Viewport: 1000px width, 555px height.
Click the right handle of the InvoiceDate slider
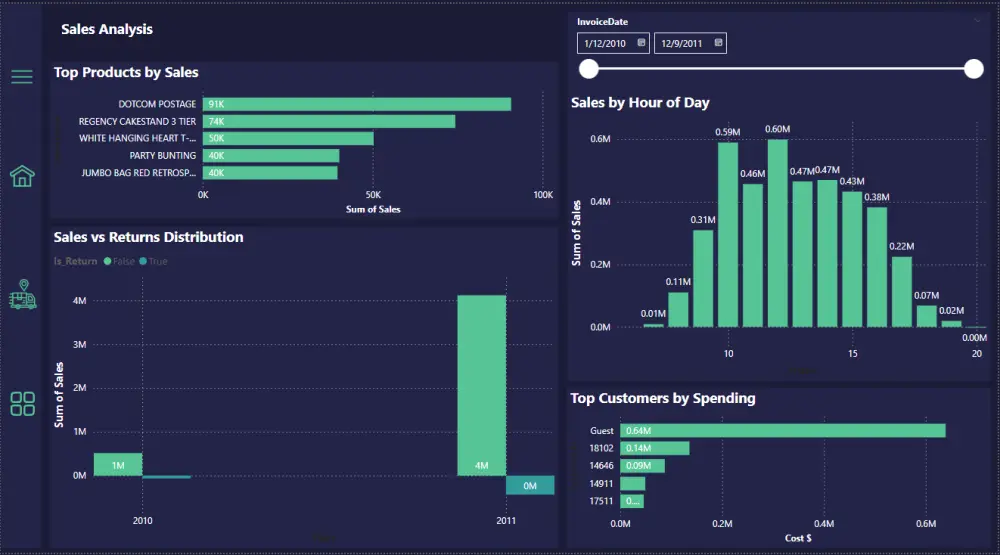click(x=973, y=69)
